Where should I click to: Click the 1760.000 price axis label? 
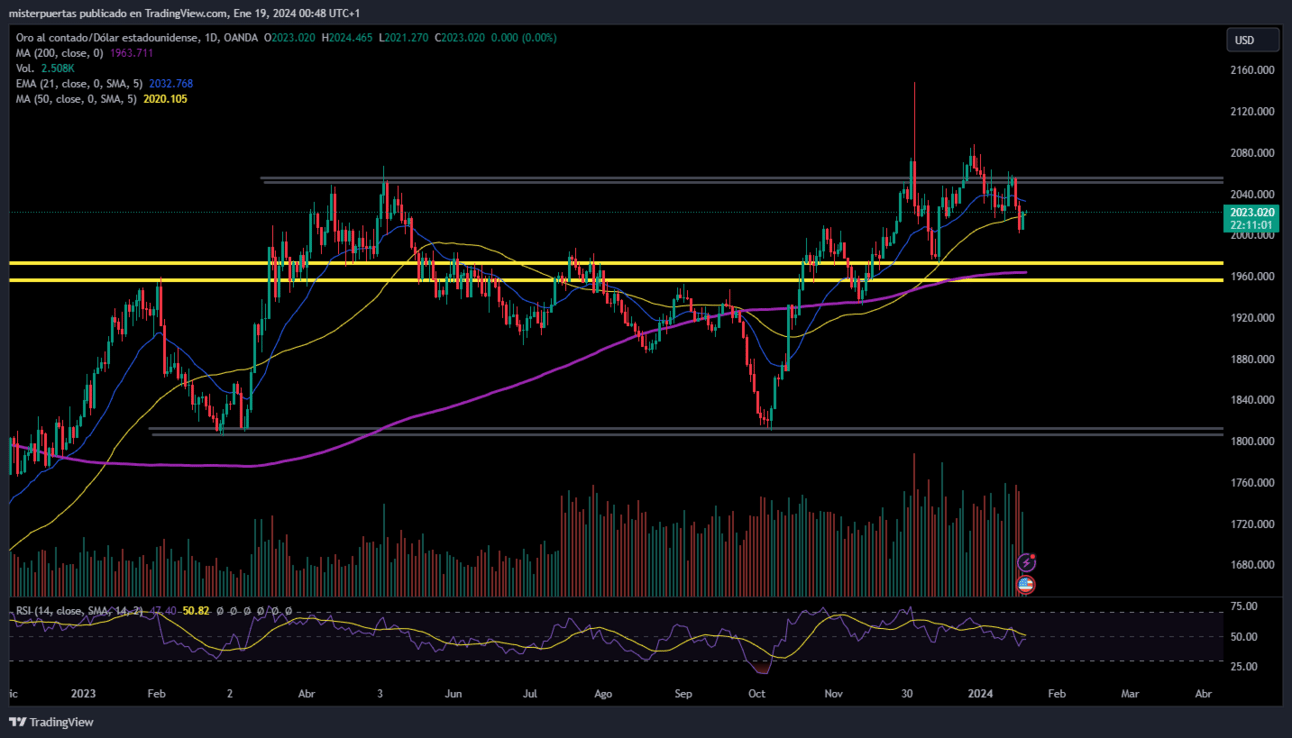point(1252,482)
